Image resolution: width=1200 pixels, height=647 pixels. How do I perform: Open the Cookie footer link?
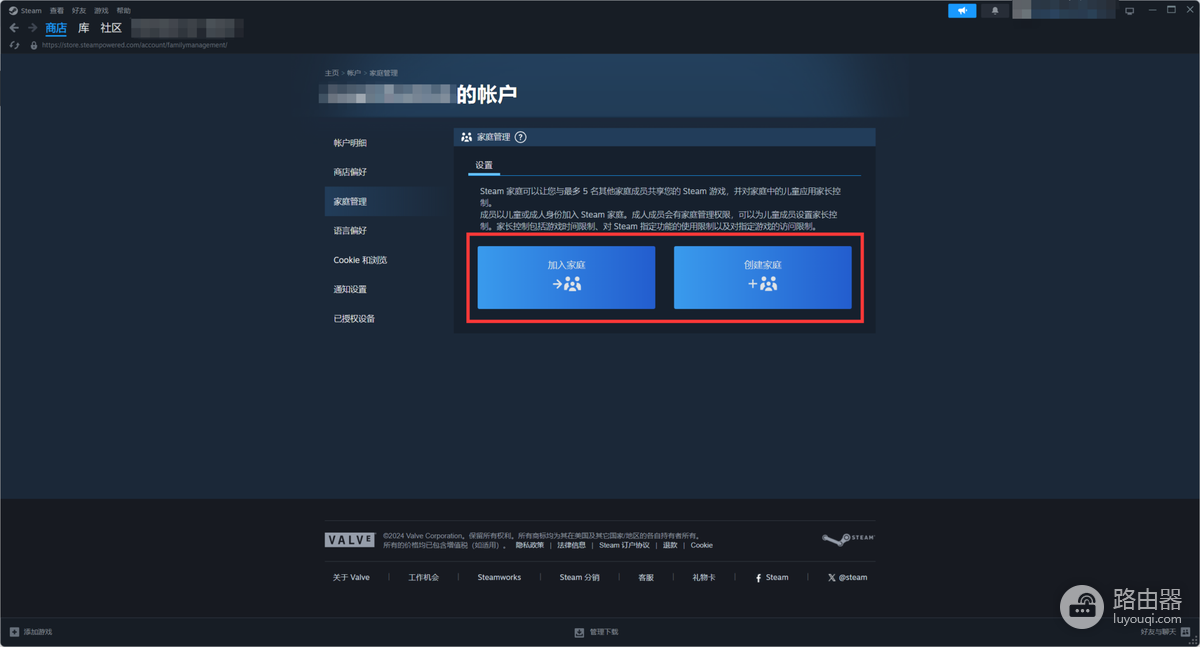click(x=702, y=545)
